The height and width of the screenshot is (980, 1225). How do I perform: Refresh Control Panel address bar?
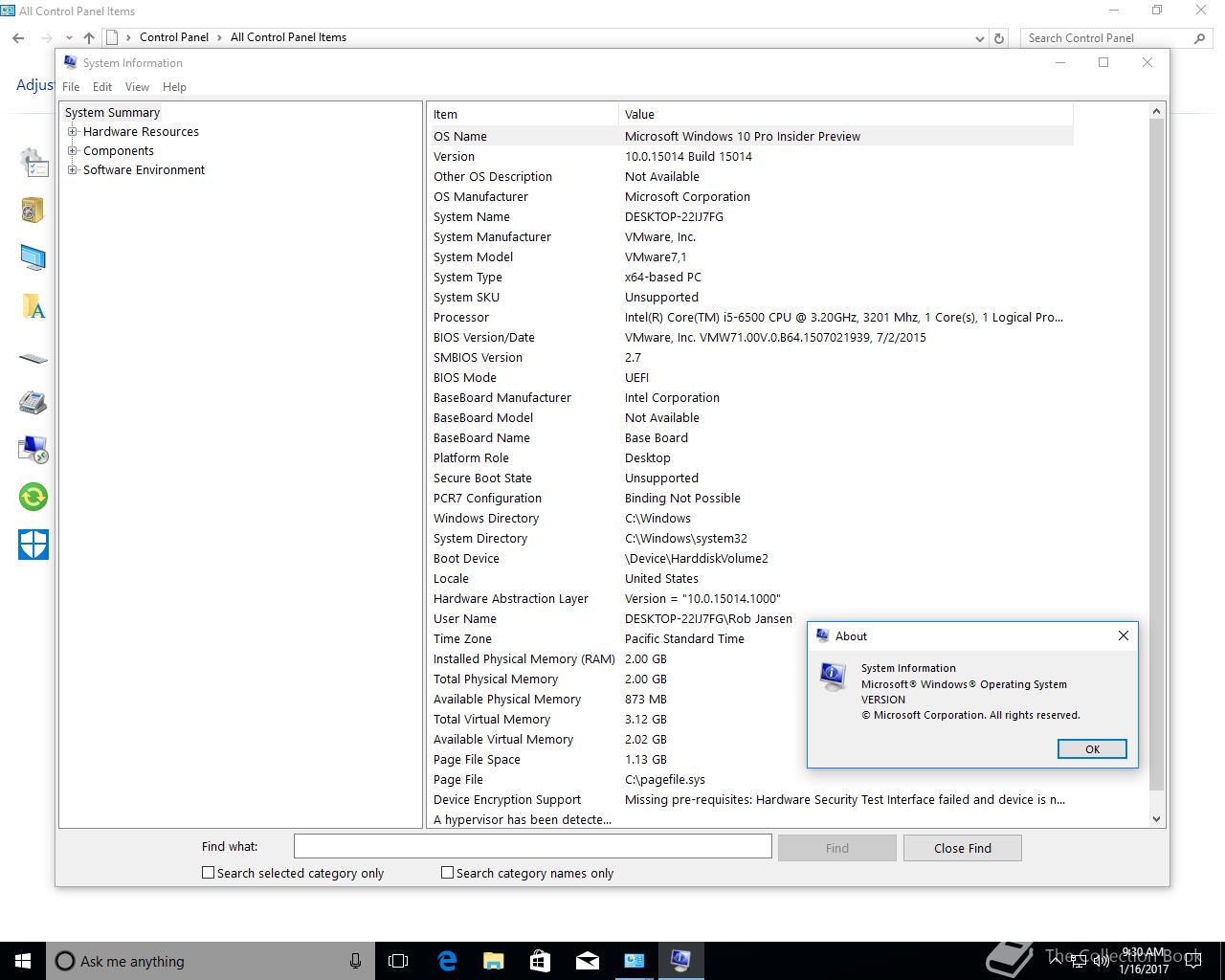[x=999, y=38]
